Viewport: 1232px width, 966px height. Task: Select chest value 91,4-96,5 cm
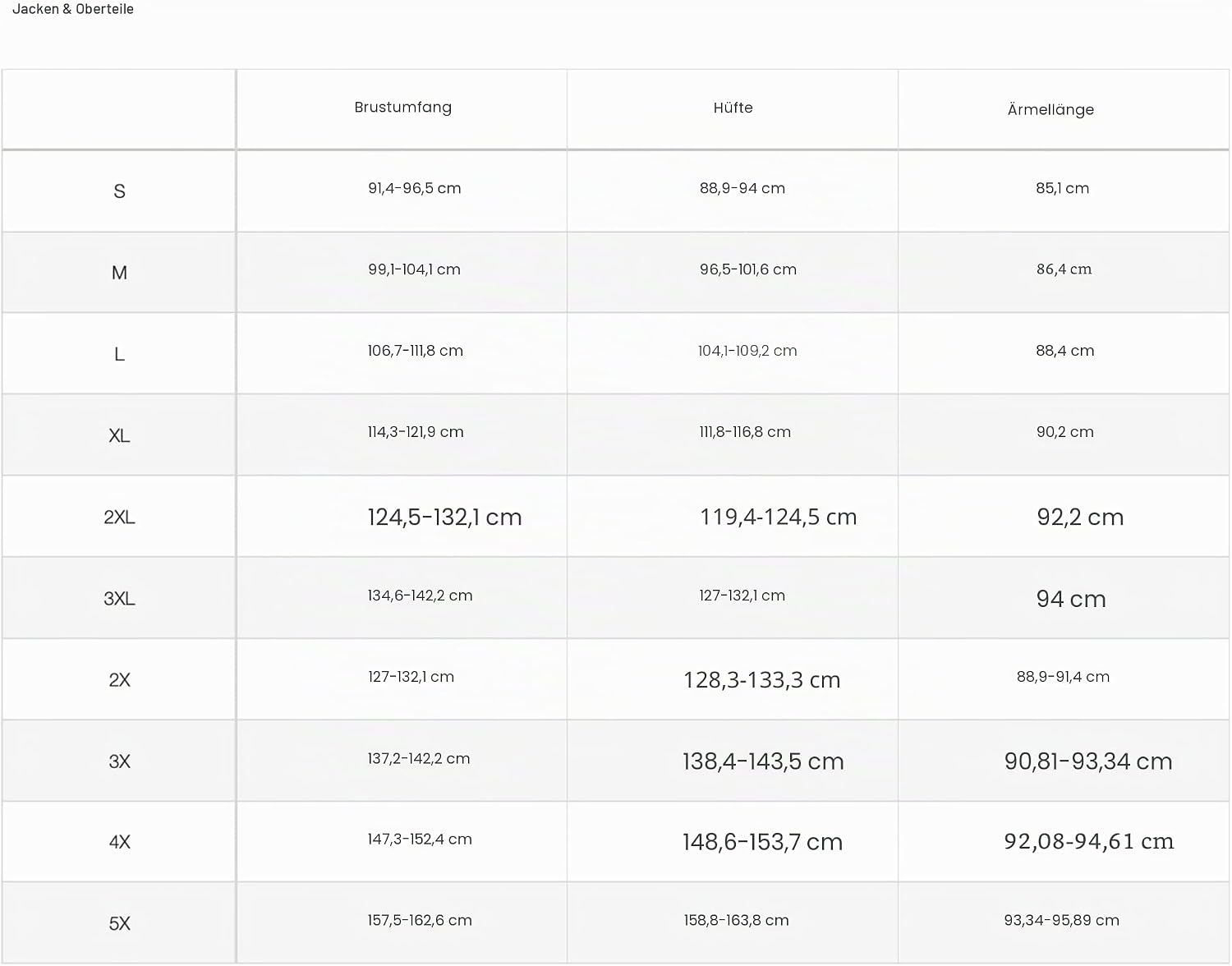coord(414,188)
